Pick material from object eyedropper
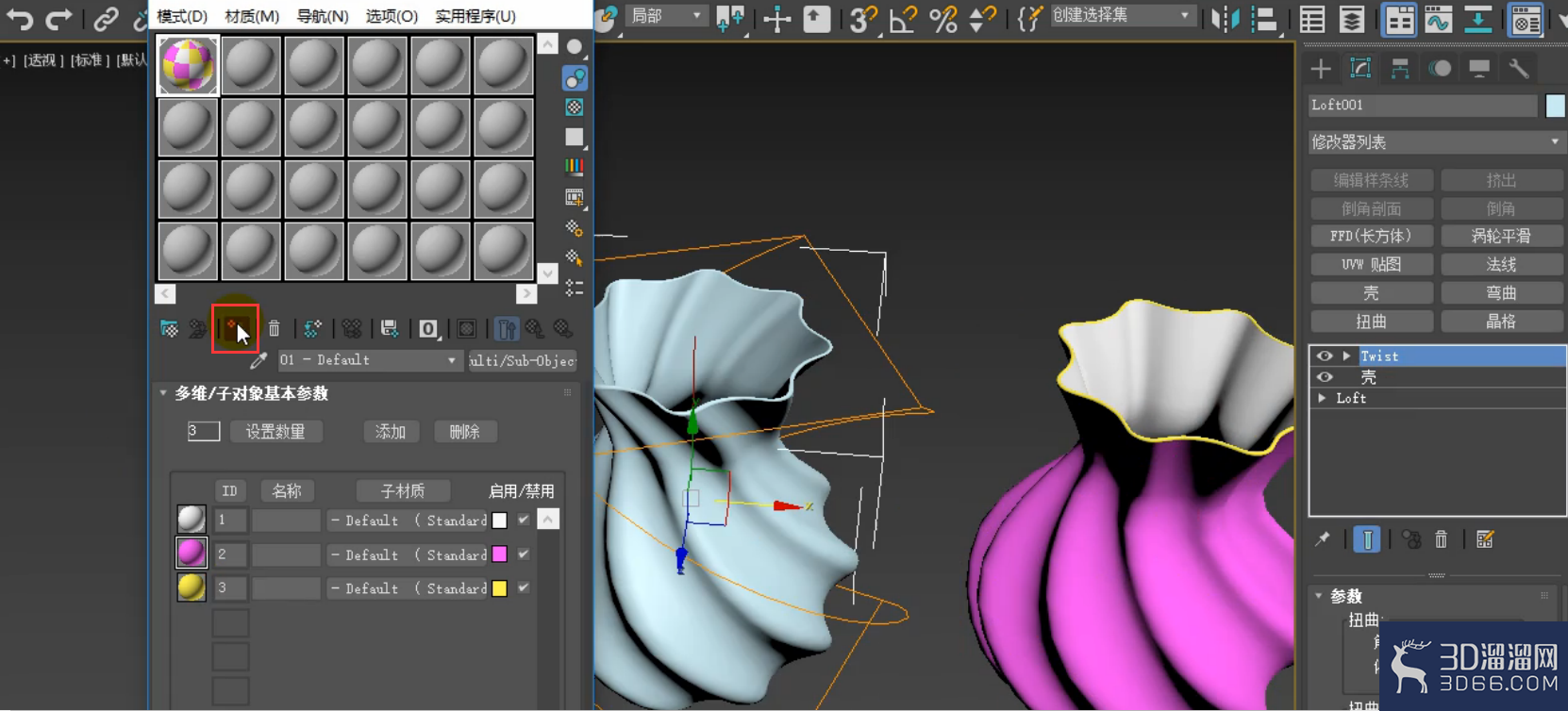Screen dimensions: 1568x711 [259, 360]
